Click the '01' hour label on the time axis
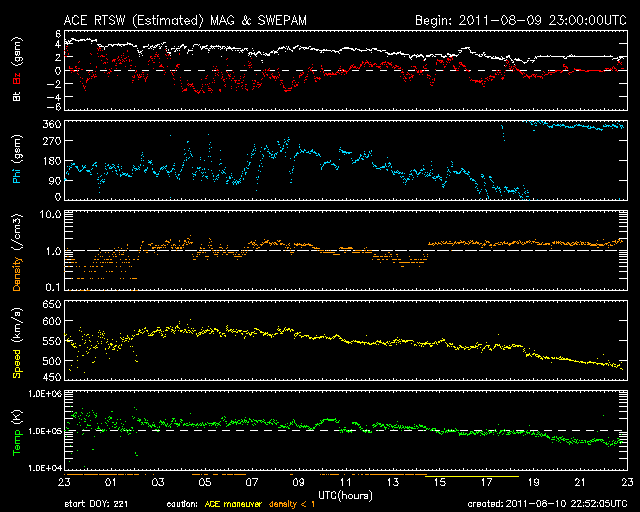This screenshot has height=512, width=640. coord(111,482)
